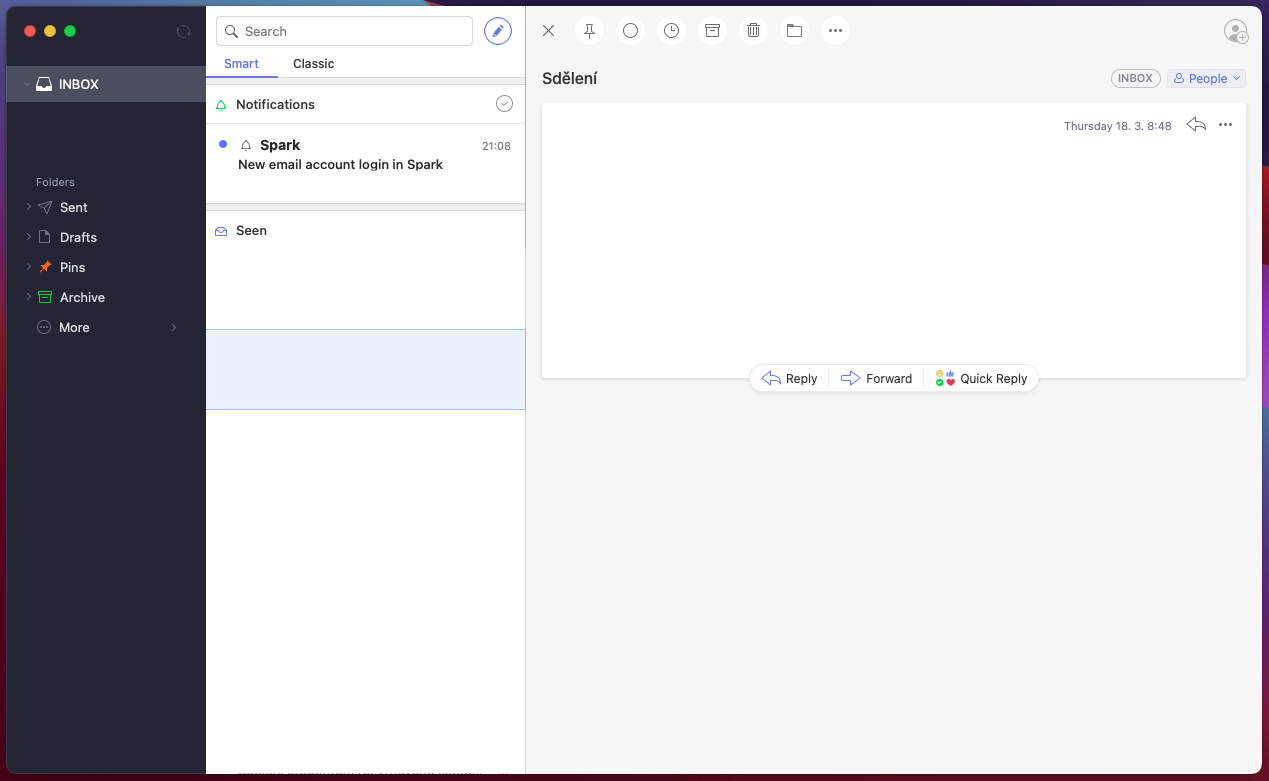This screenshot has width=1269, height=781.
Task: Mark all Notifications done with the checkmark circle
Action: click(x=504, y=104)
